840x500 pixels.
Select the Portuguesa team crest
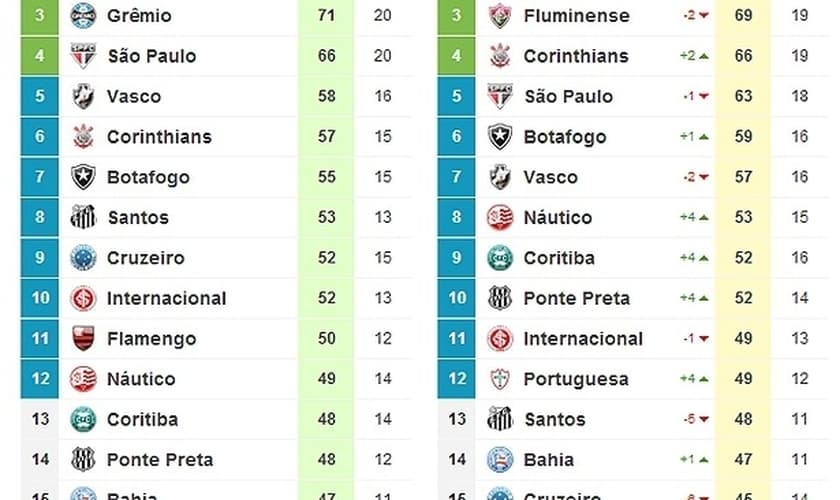(x=500, y=379)
